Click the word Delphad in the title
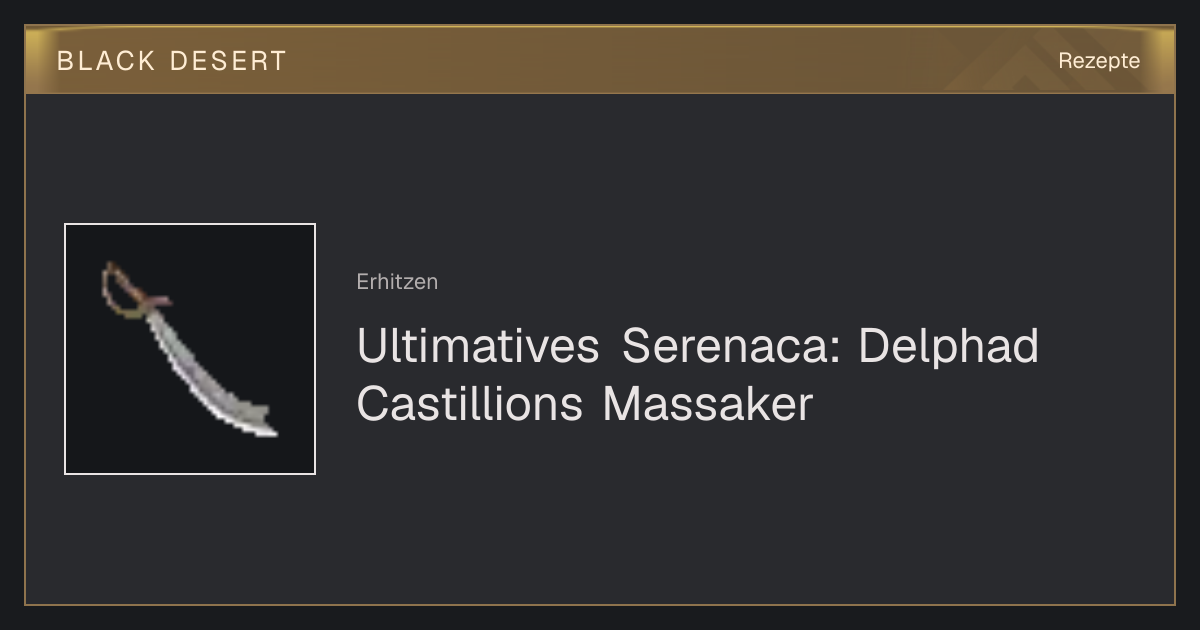1200x630 pixels. 948,346
